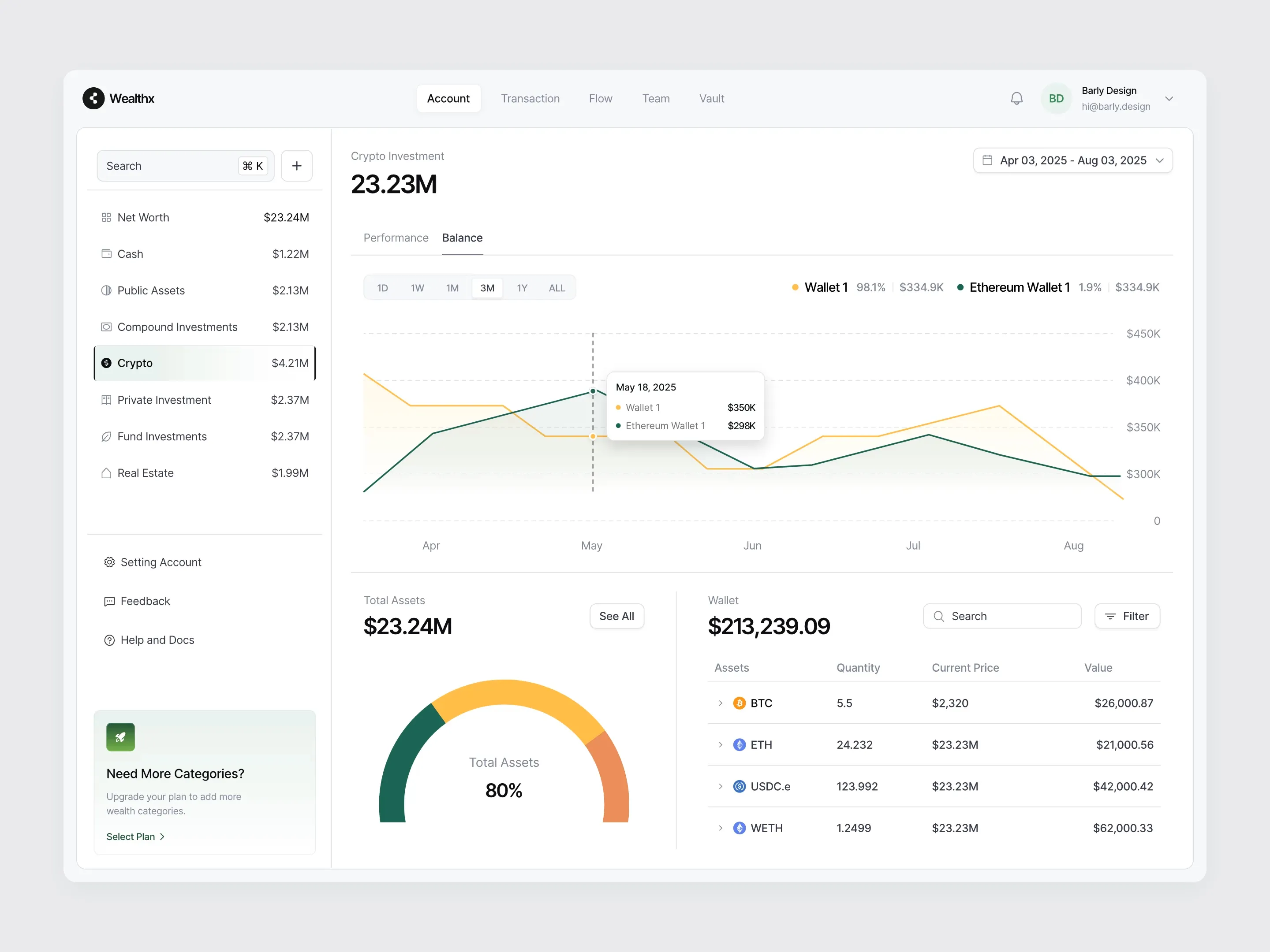Select the 1M time range
Image resolution: width=1270 pixels, height=952 pixels.
(x=452, y=288)
